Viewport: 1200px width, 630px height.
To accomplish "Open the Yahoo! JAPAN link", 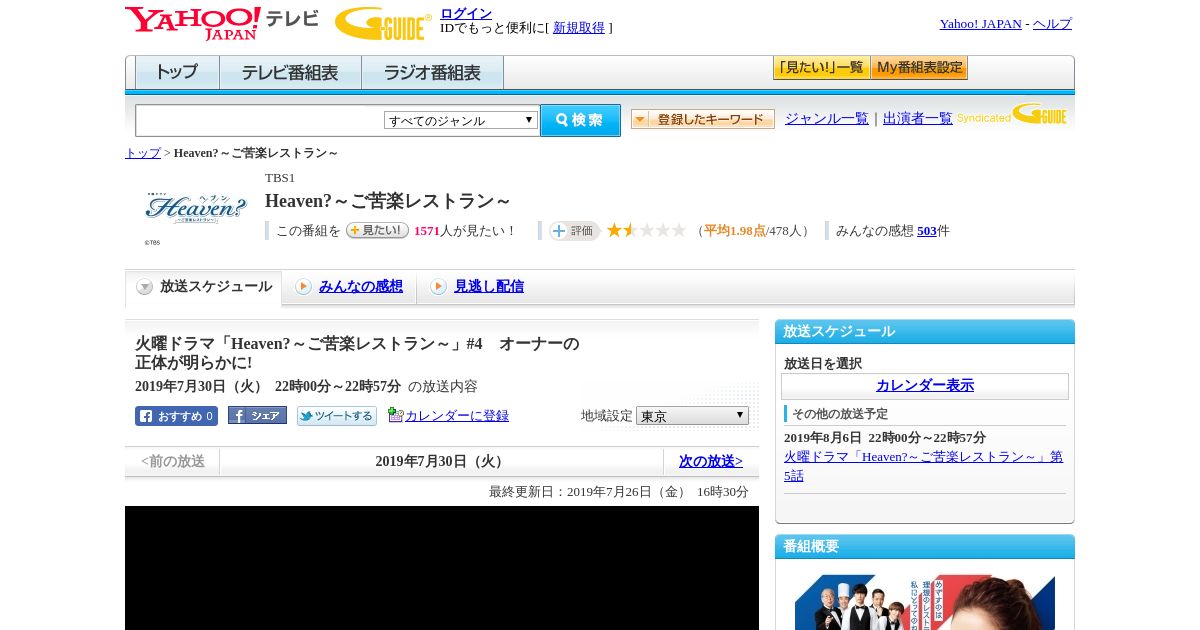I will click(981, 23).
